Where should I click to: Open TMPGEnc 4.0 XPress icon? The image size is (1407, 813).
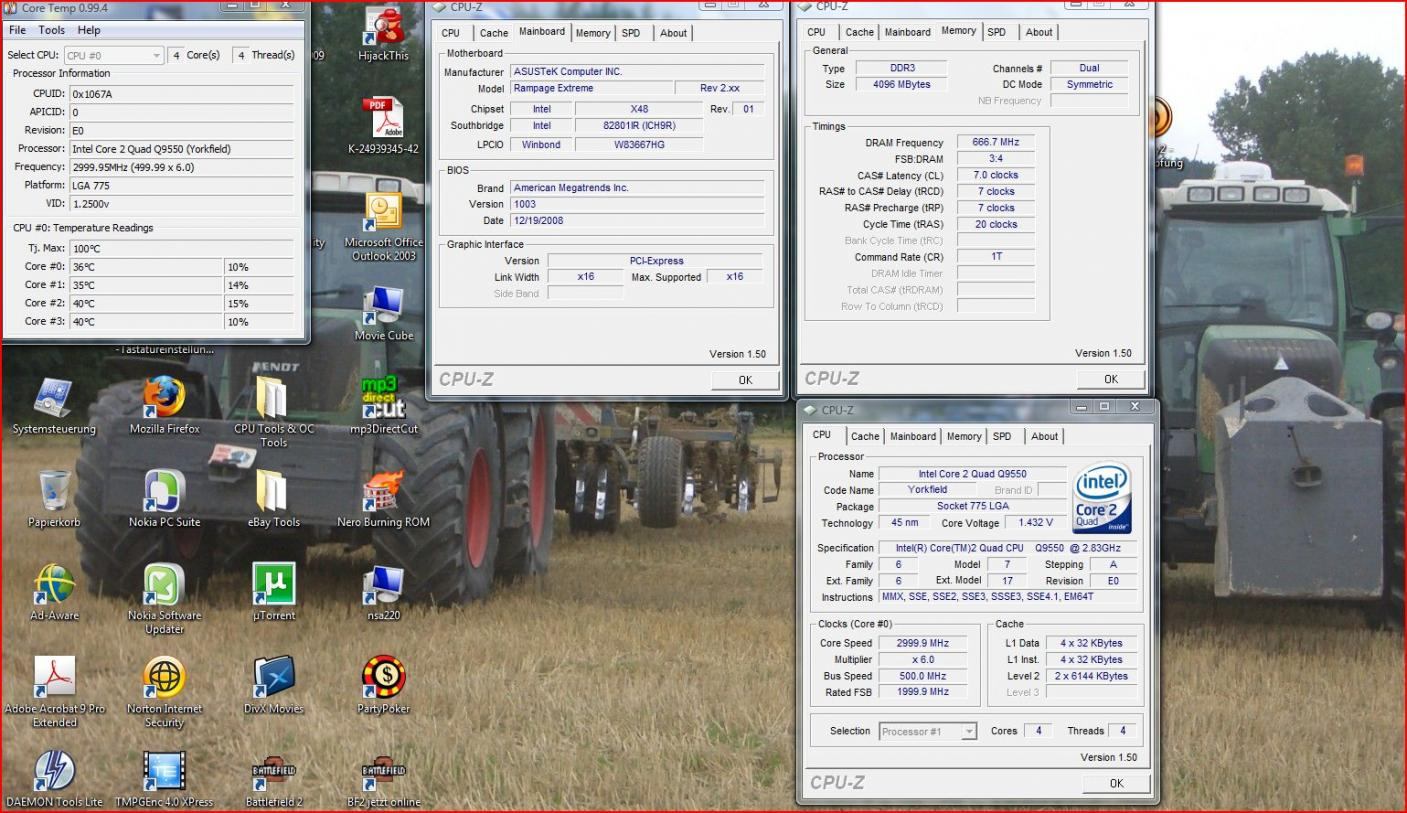(164, 779)
